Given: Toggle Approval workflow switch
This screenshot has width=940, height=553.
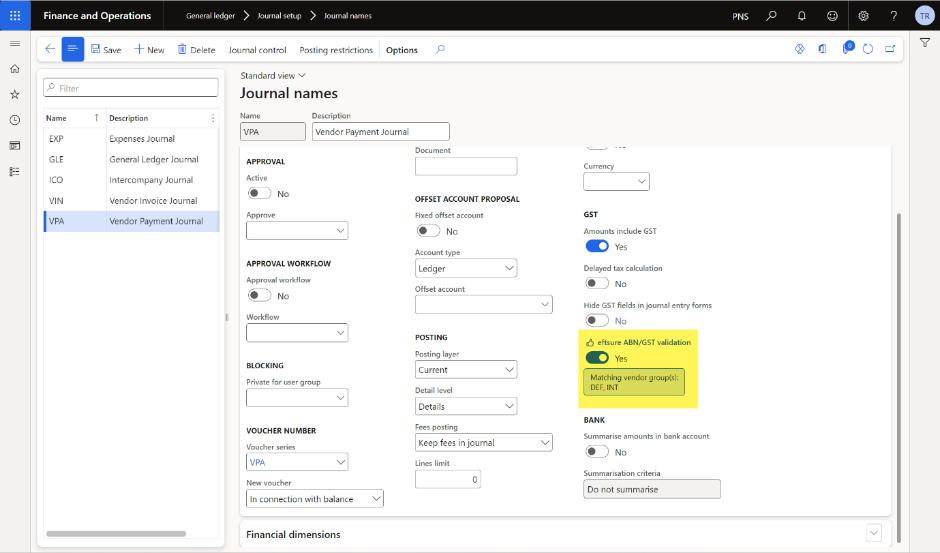Looking at the screenshot, I should [260, 295].
